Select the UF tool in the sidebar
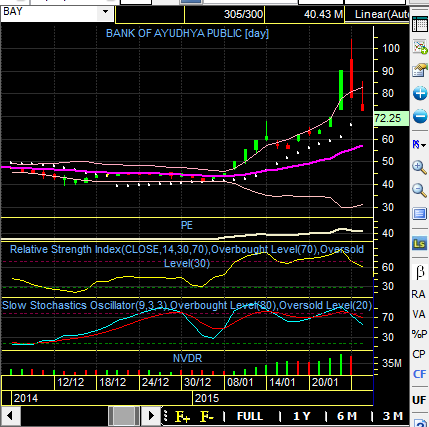 (x=419, y=400)
